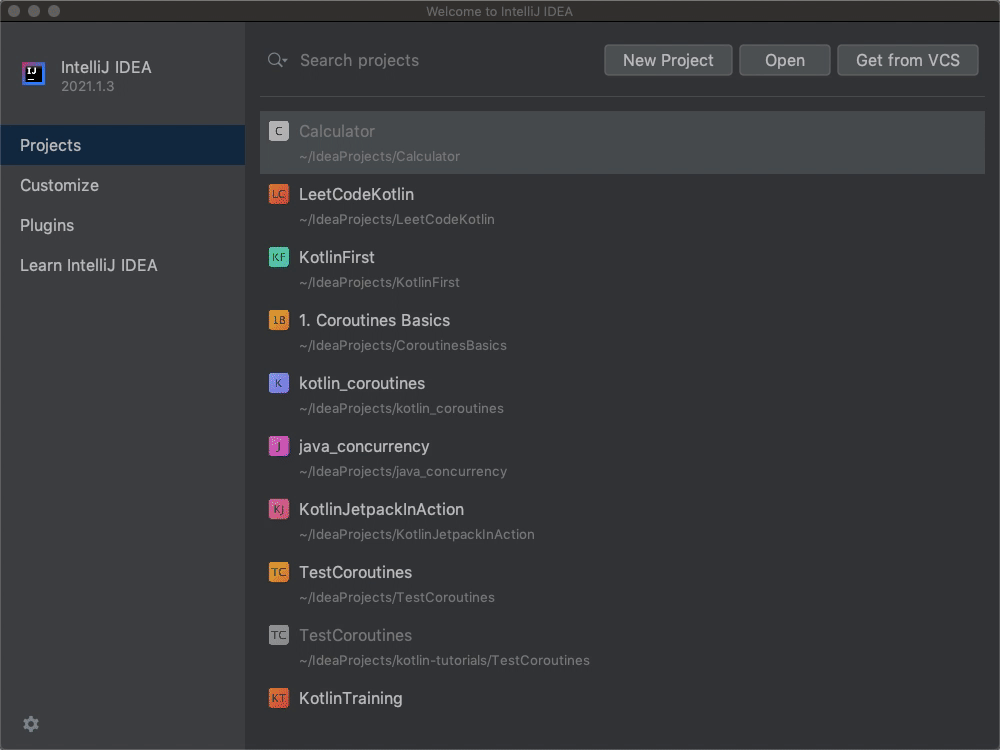Screen dimensions: 1000x750
Task: Click the Calculator project C icon
Action: [279, 131]
